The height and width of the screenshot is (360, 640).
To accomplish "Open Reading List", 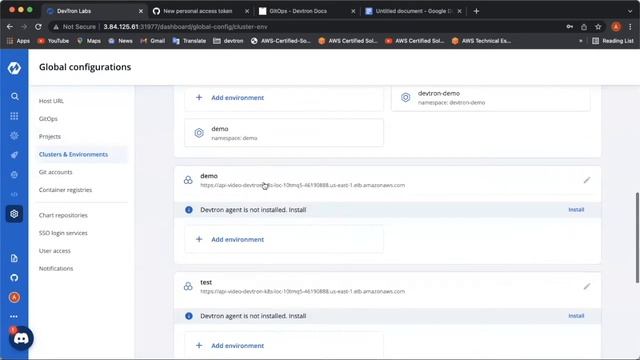I will [613, 41].
